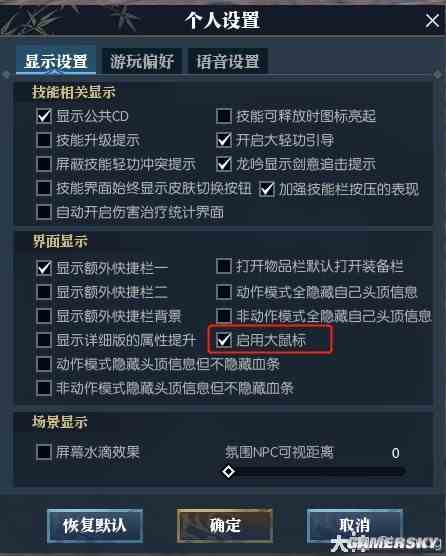Switch to 游玩偏好 tab
The image size is (446, 556).
[142, 61]
